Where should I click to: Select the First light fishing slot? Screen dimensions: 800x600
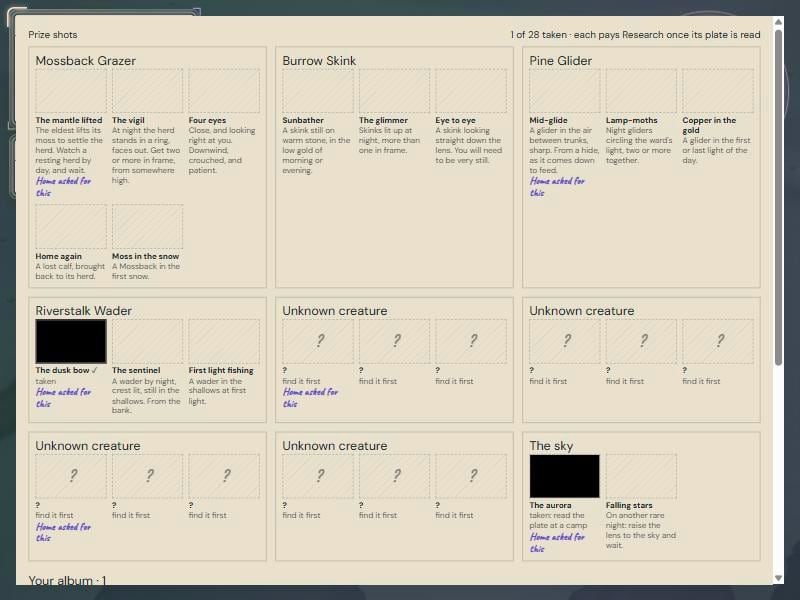tap(224, 341)
